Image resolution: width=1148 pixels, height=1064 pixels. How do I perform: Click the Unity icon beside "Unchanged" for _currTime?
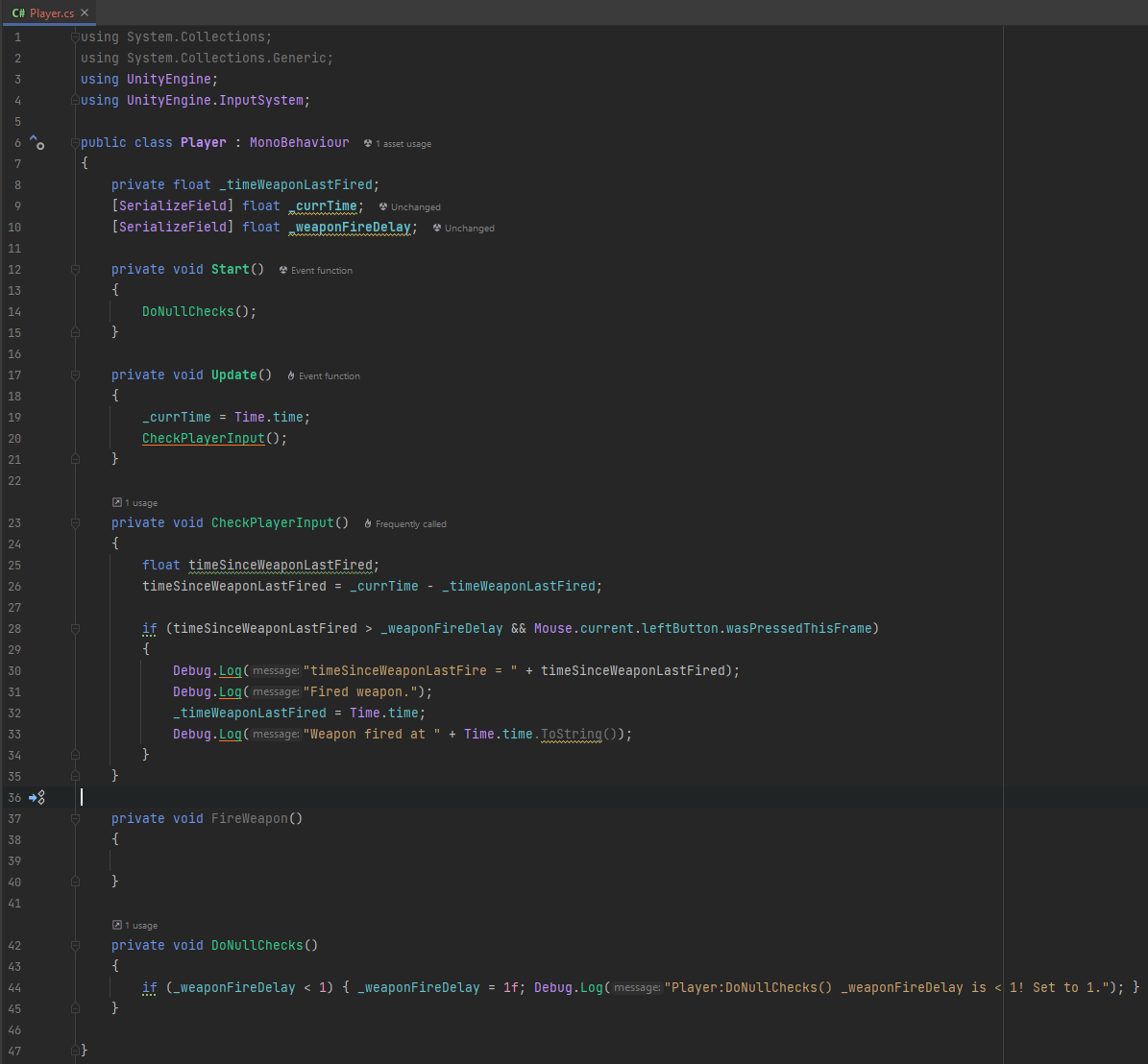click(x=381, y=206)
